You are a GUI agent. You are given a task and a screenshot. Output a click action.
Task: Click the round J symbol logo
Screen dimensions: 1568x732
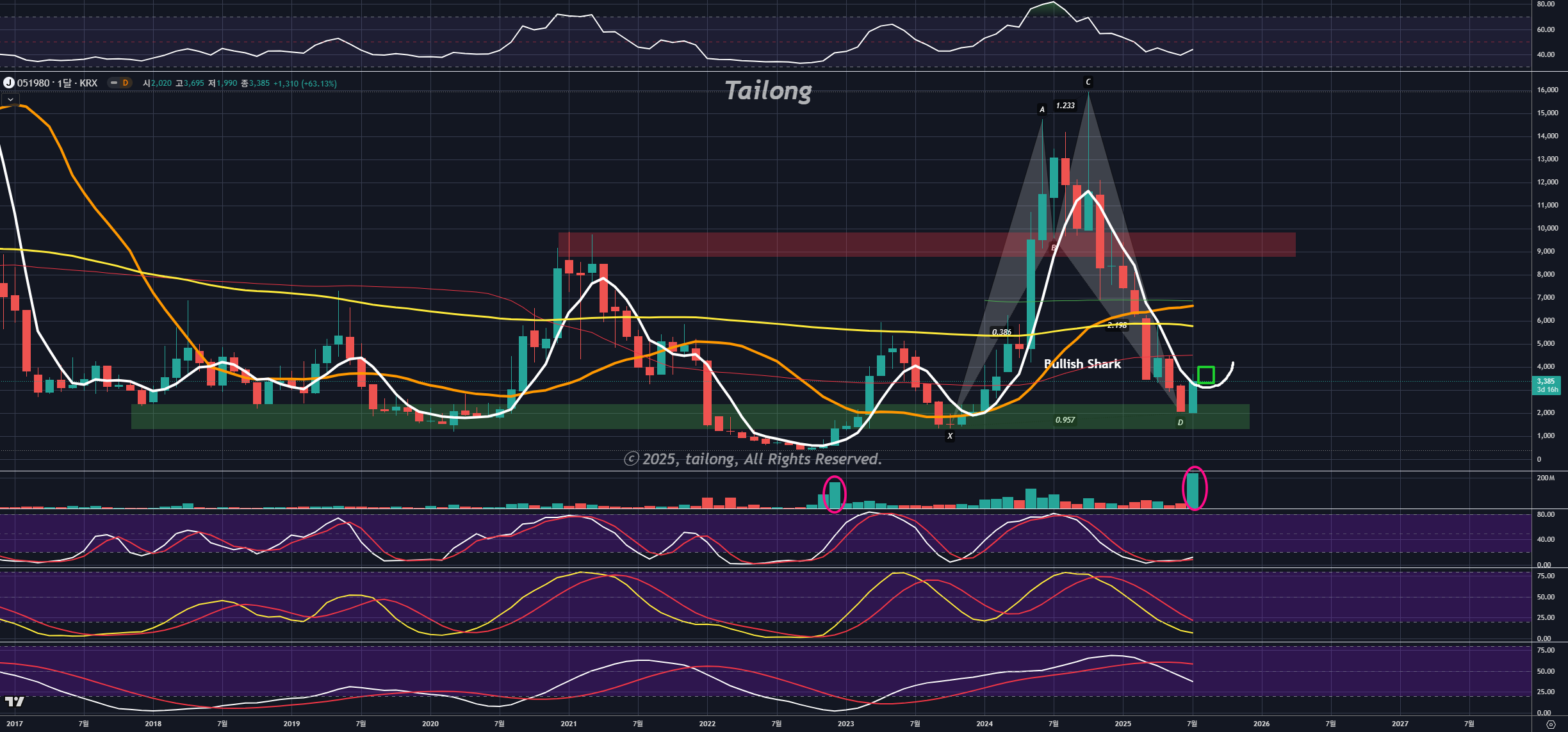9,83
